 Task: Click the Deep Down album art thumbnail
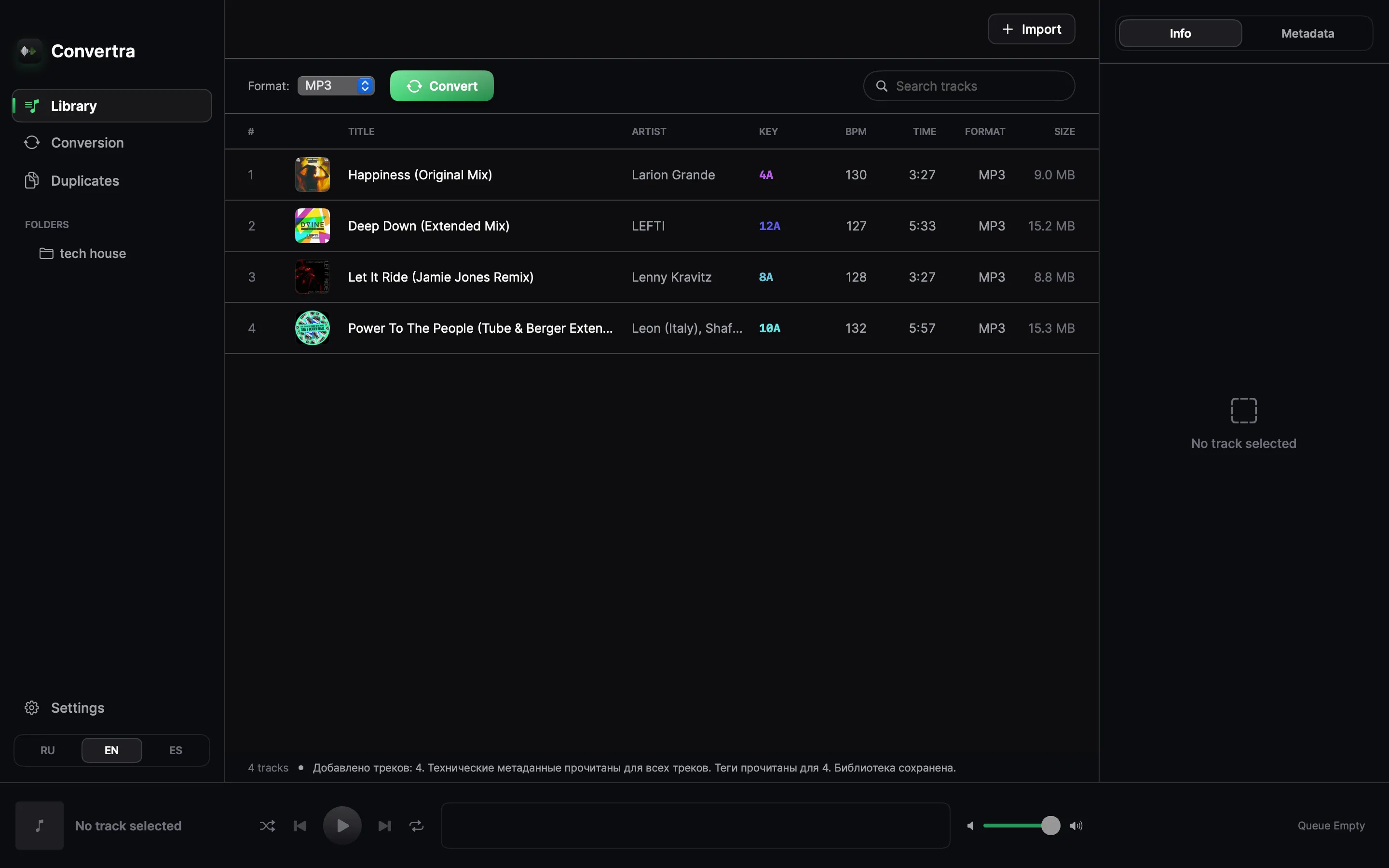click(312, 226)
